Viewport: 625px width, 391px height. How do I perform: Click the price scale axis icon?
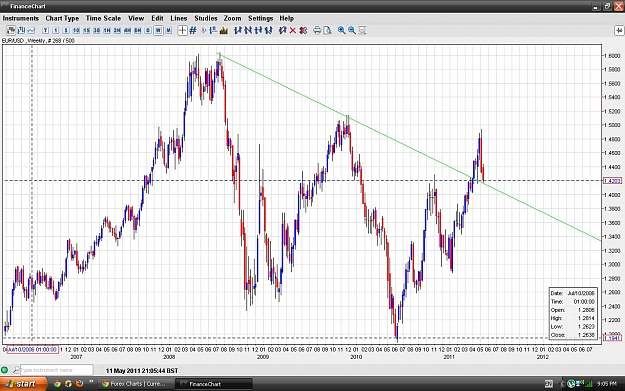pyautogui.click(x=213, y=30)
